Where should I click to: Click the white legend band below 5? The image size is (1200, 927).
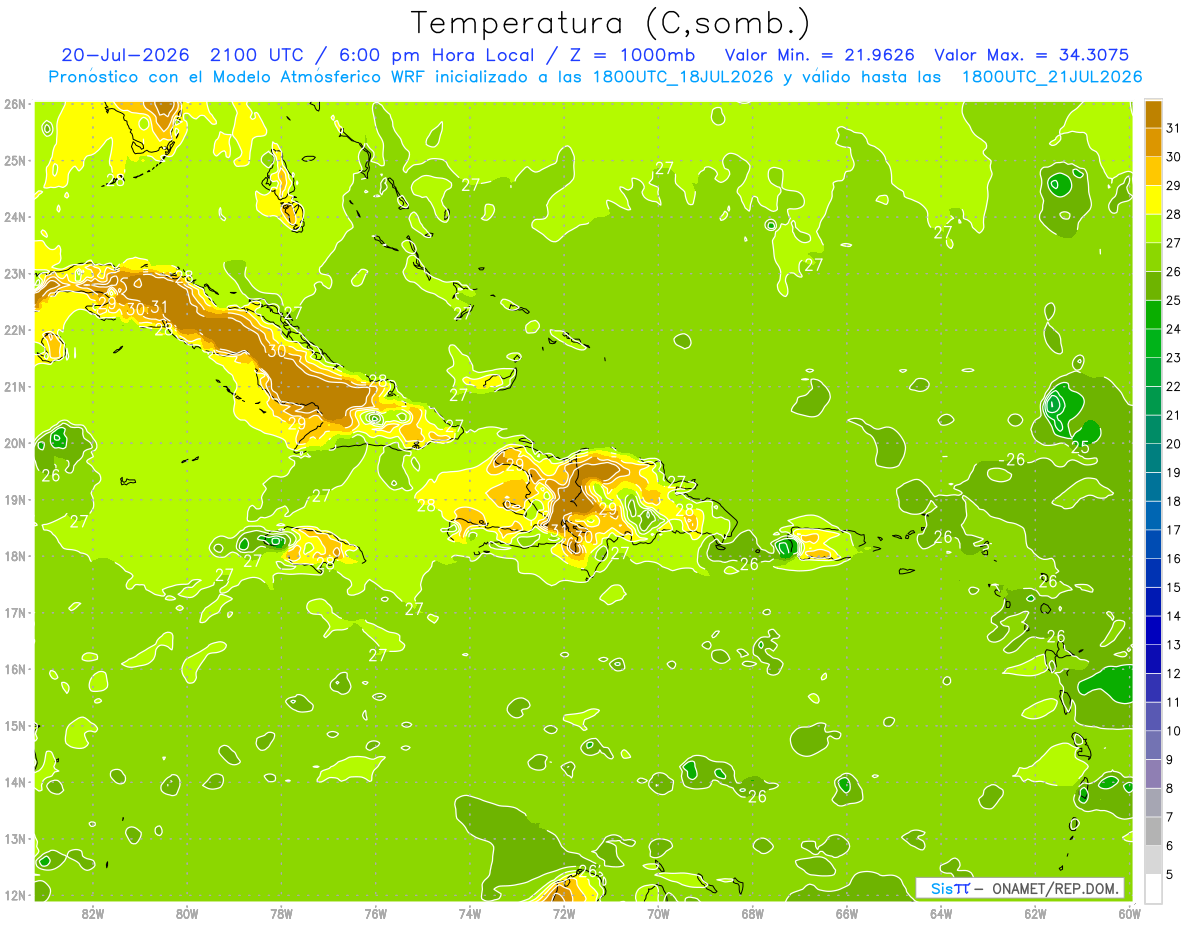pos(1153,888)
